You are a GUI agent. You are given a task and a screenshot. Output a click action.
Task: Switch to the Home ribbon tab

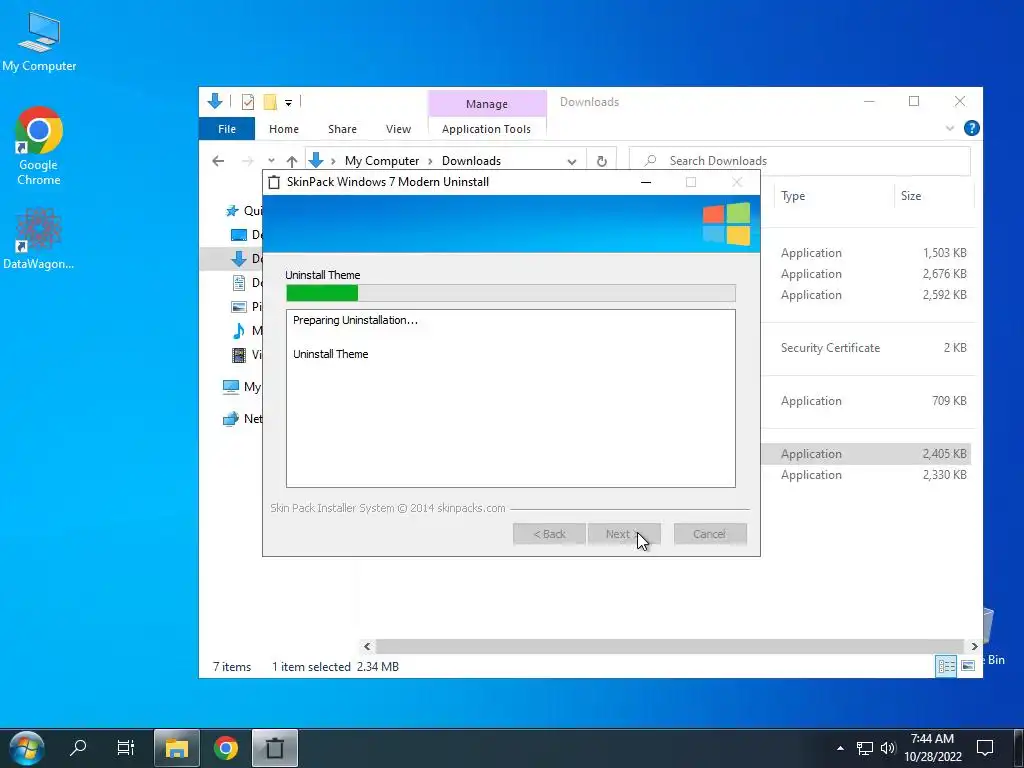pyautogui.click(x=283, y=129)
